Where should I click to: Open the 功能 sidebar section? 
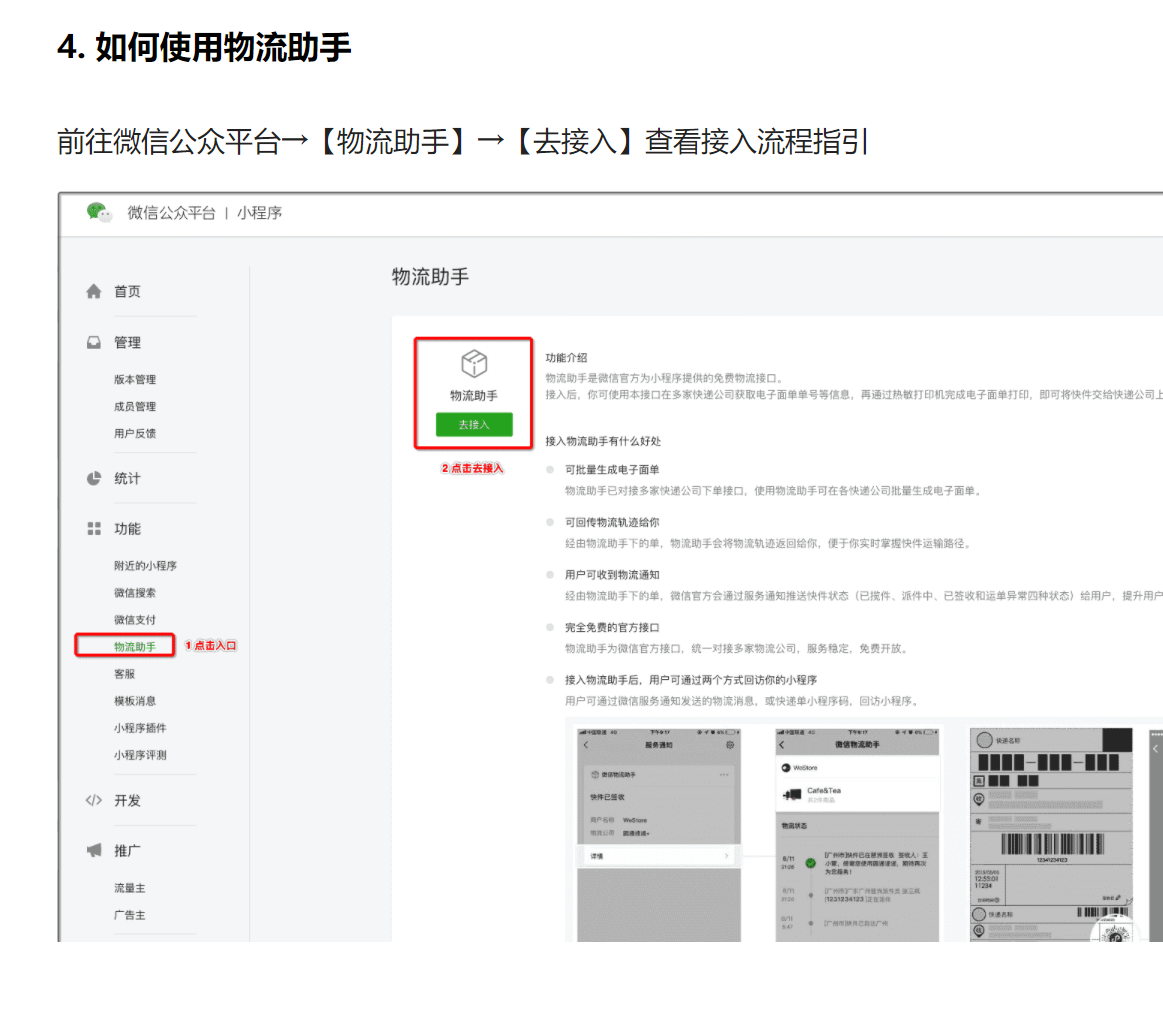pos(127,529)
